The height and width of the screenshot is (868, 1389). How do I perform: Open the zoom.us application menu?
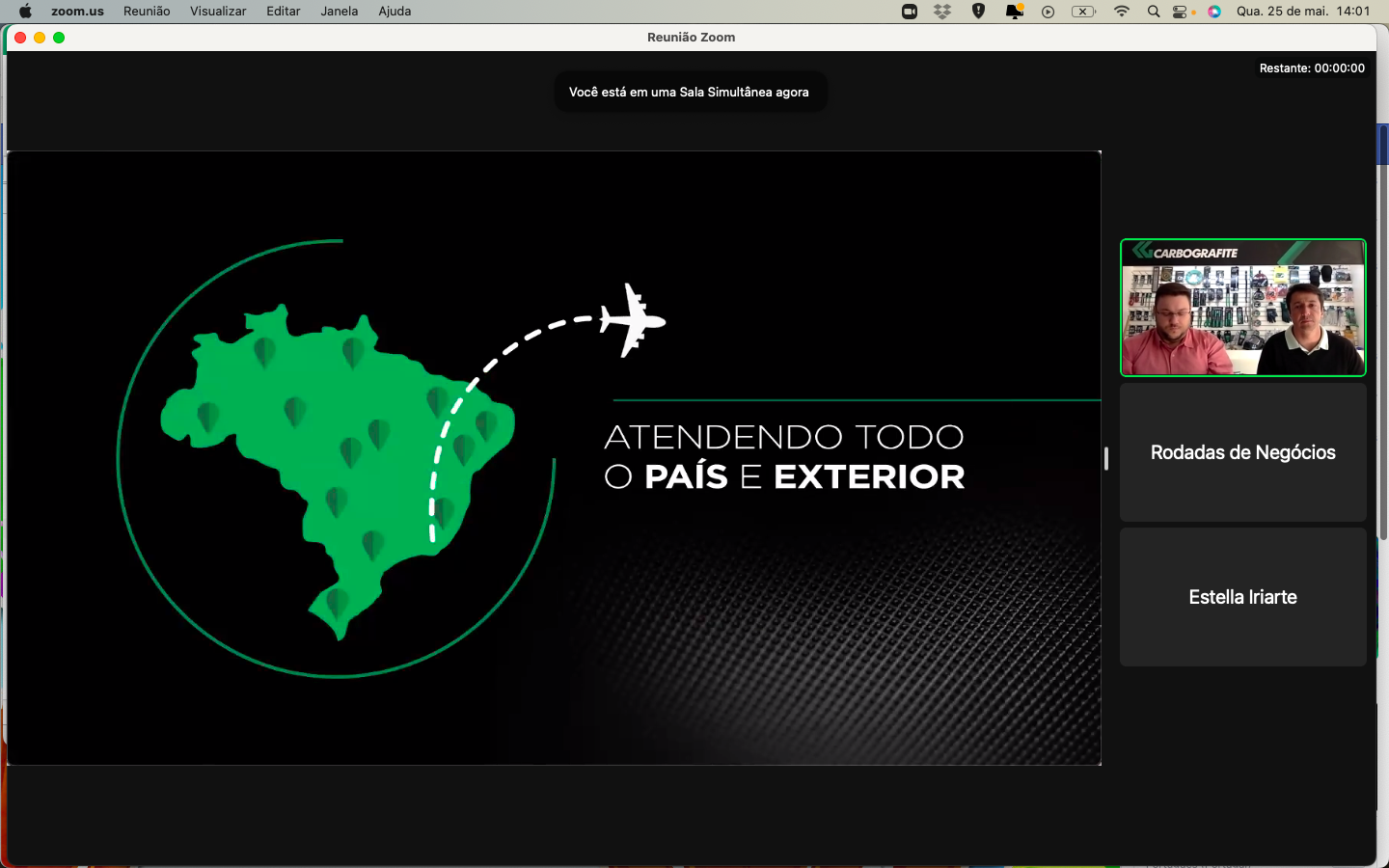click(77, 12)
